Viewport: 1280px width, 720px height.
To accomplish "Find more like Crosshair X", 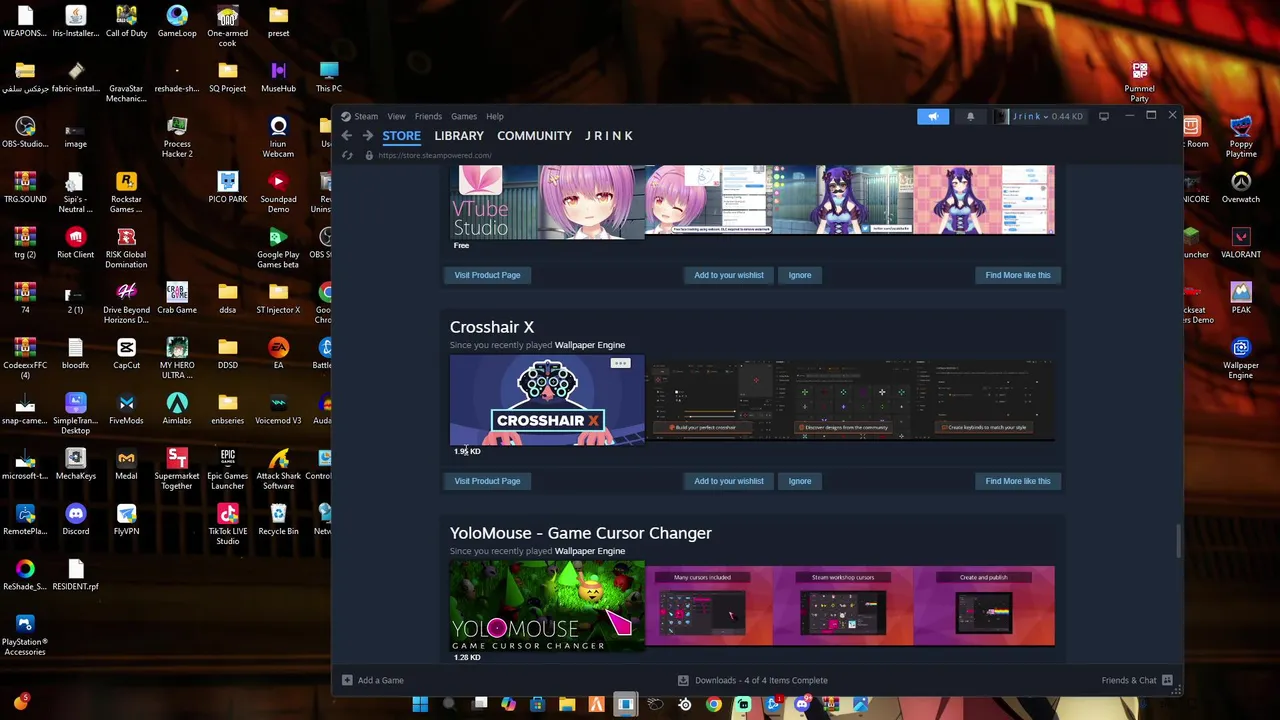I will coord(1018,481).
